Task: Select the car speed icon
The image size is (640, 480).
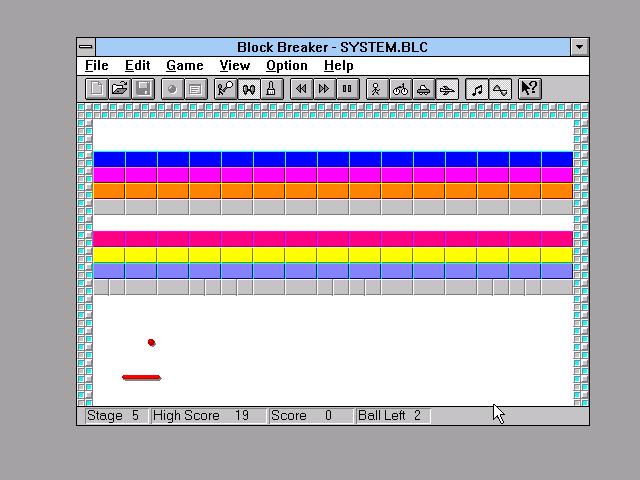Action: (423, 89)
